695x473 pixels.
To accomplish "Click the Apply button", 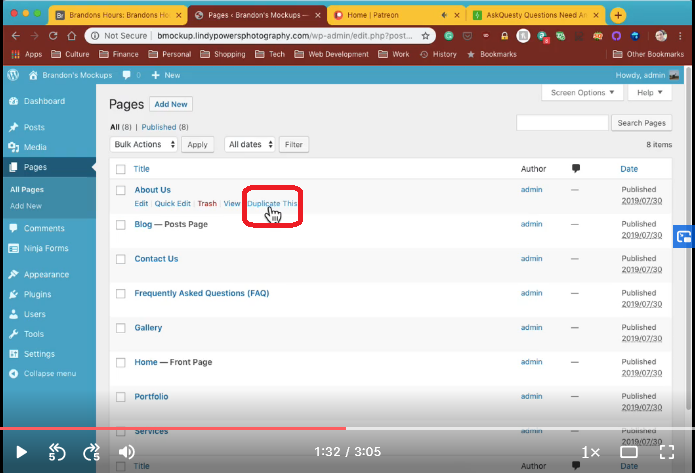I will click(x=197, y=145).
